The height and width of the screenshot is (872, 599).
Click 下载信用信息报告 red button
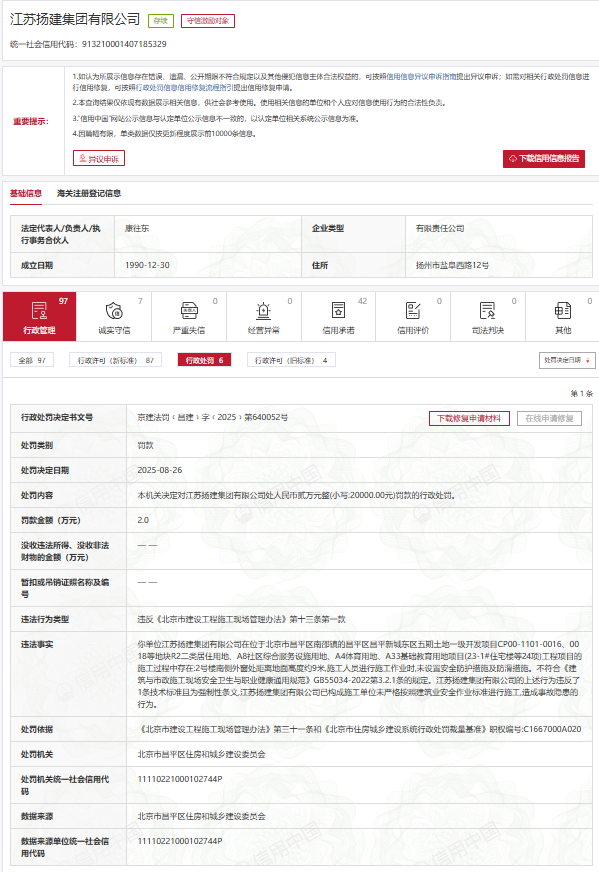[x=543, y=158]
